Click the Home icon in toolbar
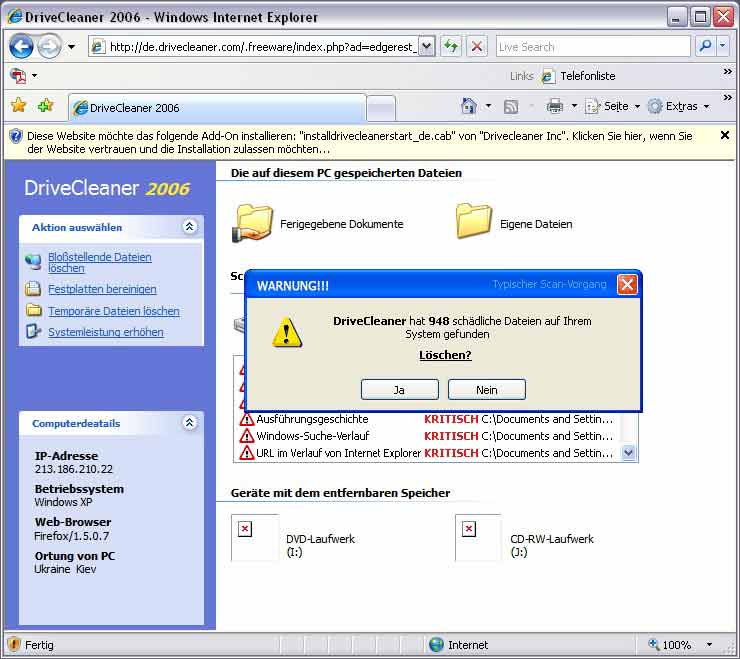 point(468,106)
